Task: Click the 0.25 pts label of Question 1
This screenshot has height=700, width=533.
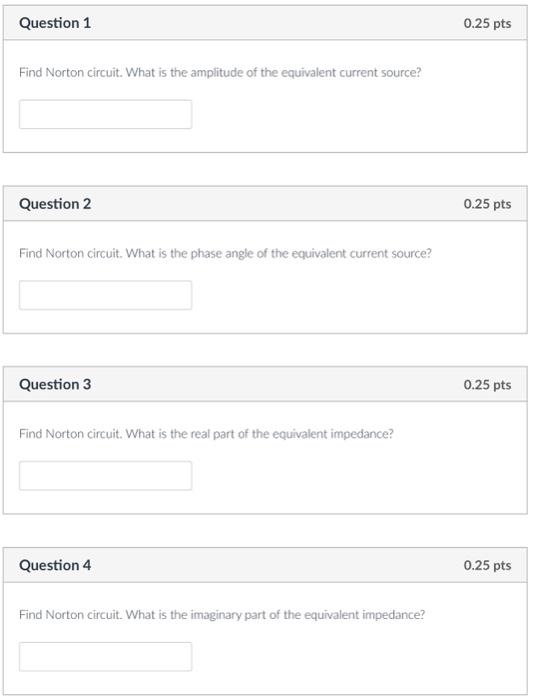Action: click(487, 23)
